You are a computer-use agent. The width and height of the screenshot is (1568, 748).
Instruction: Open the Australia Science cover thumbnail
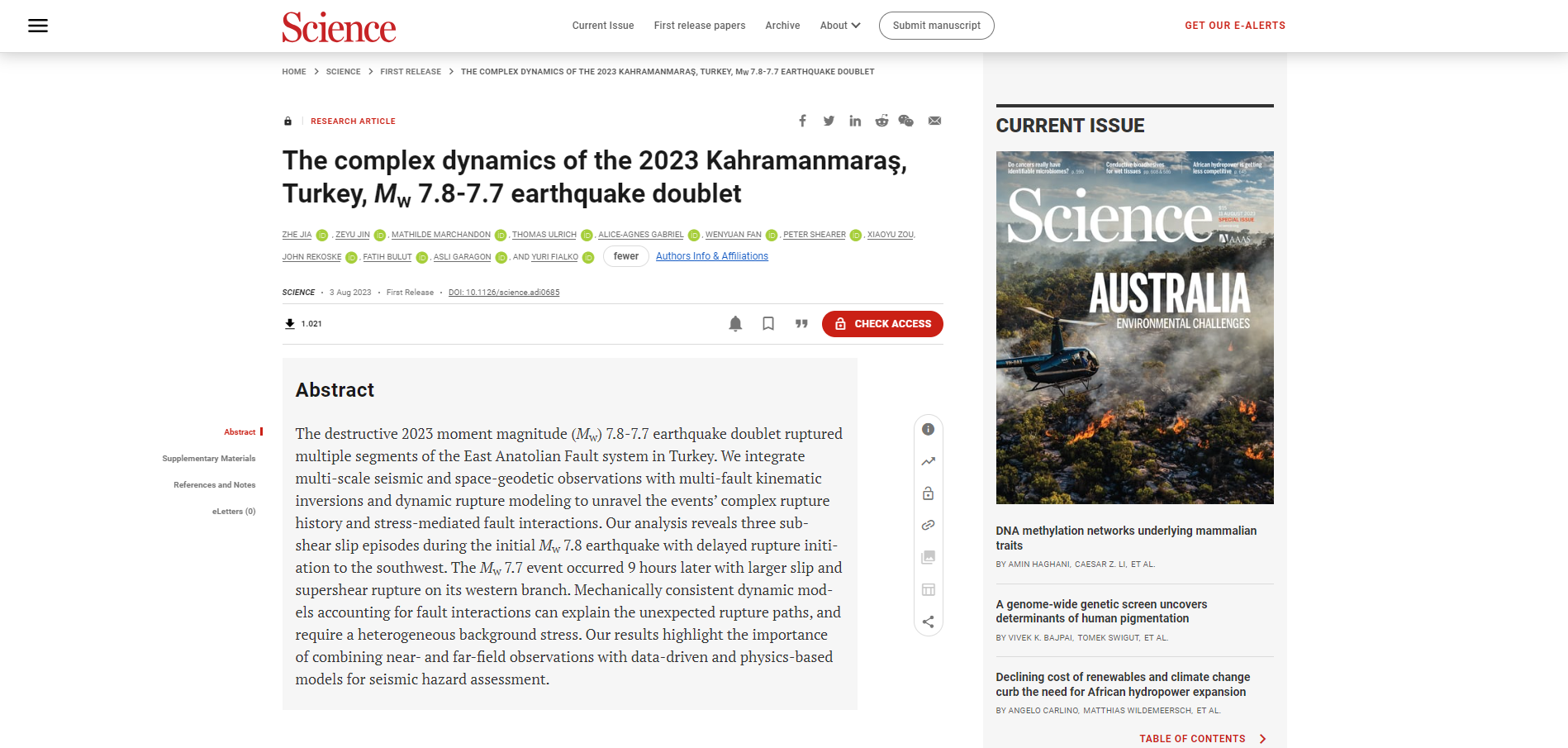coord(1134,327)
